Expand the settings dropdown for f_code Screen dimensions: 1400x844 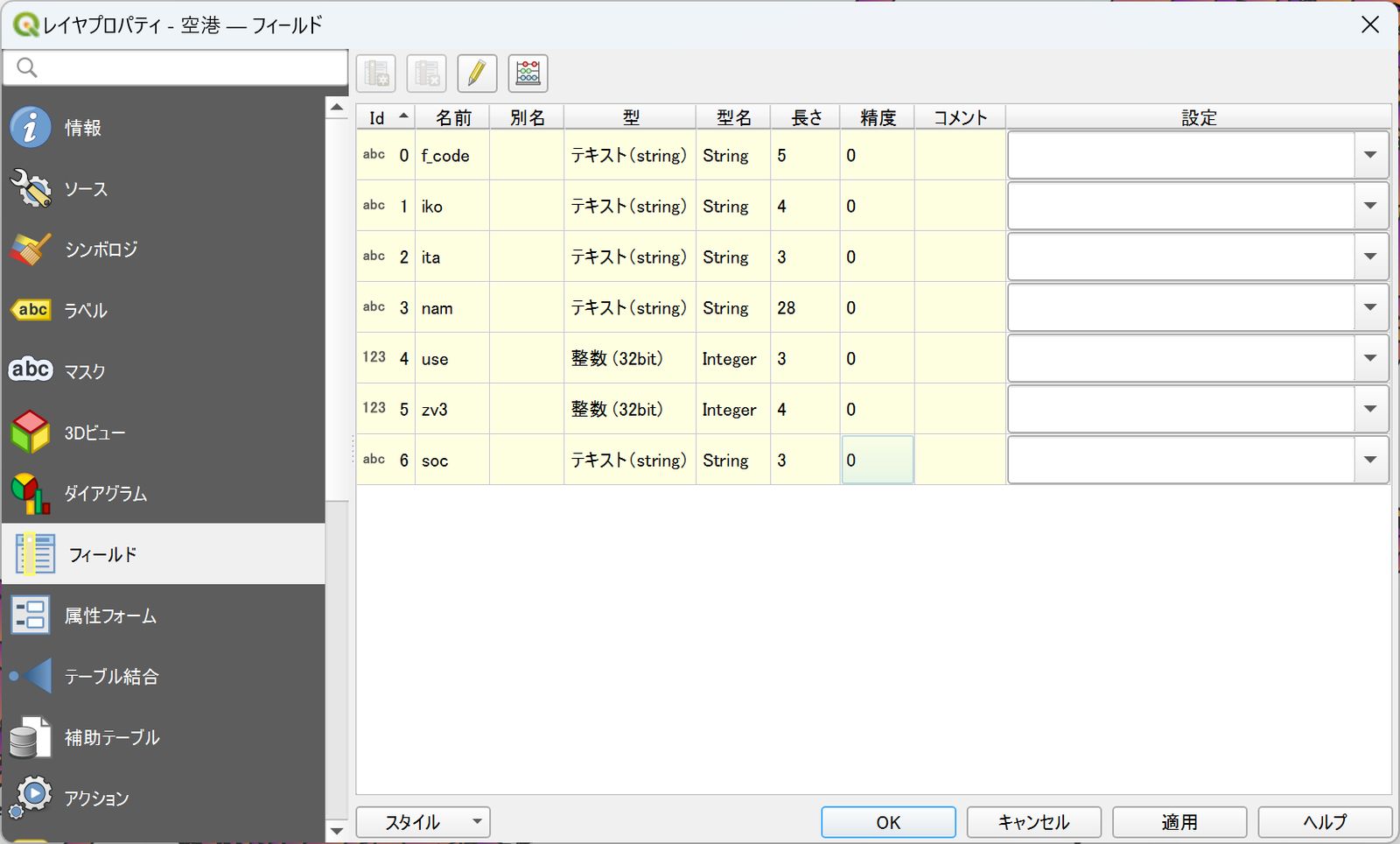[x=1370, y=155]
